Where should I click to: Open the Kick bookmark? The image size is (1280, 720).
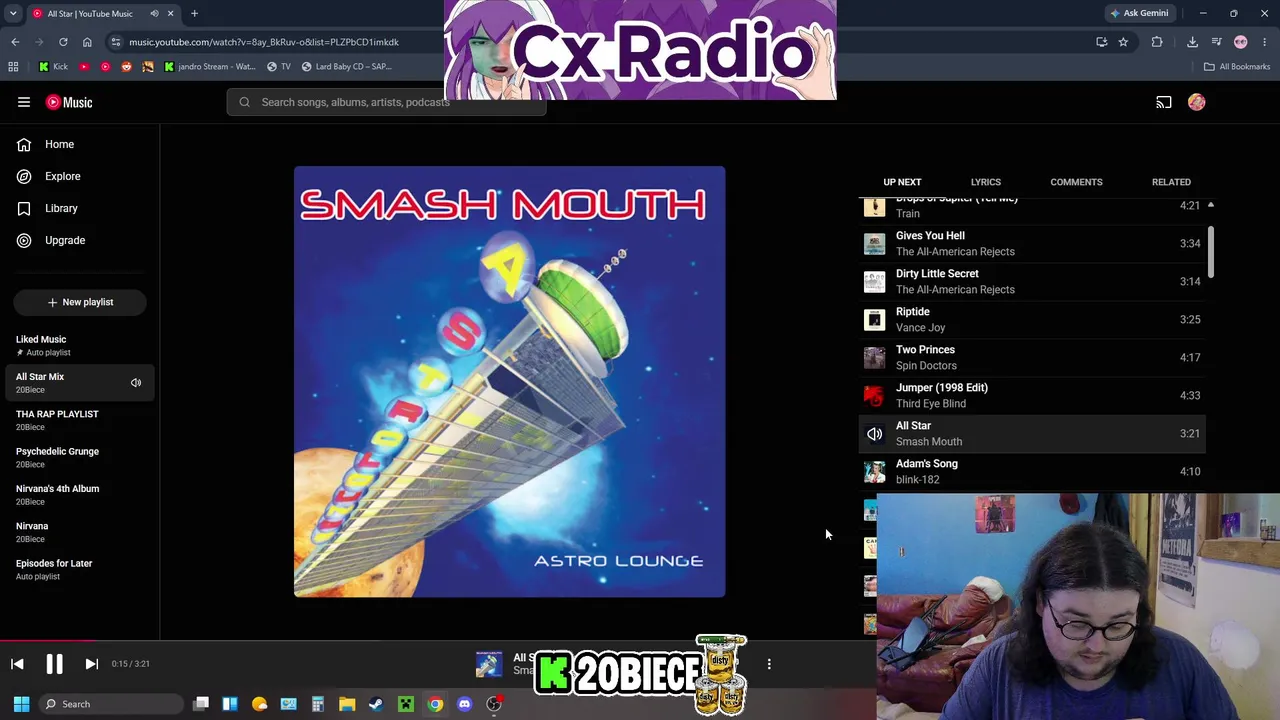pyautogui.click(x=54, y=67)
